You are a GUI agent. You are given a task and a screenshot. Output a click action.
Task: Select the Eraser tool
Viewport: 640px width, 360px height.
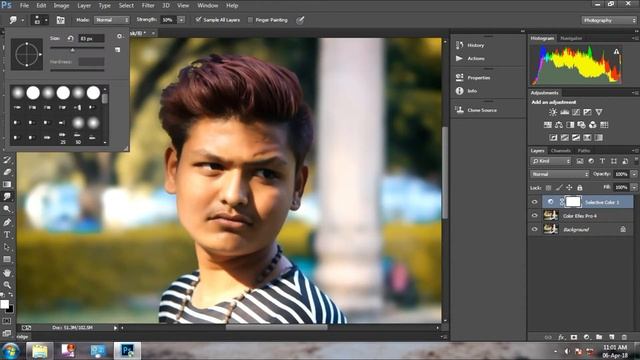point(7,172)
